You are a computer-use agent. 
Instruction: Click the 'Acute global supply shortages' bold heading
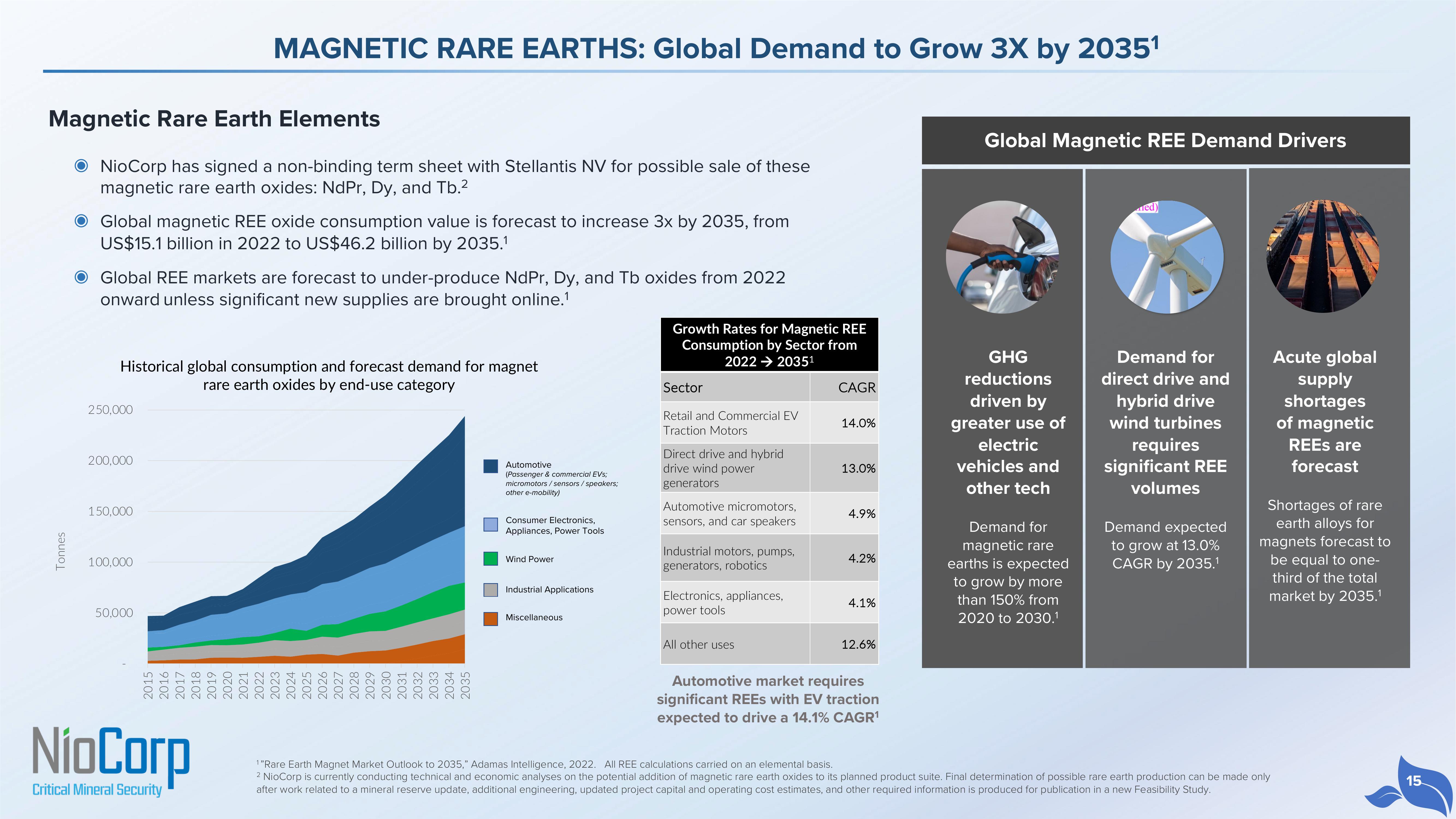(x=1324, y=411)
